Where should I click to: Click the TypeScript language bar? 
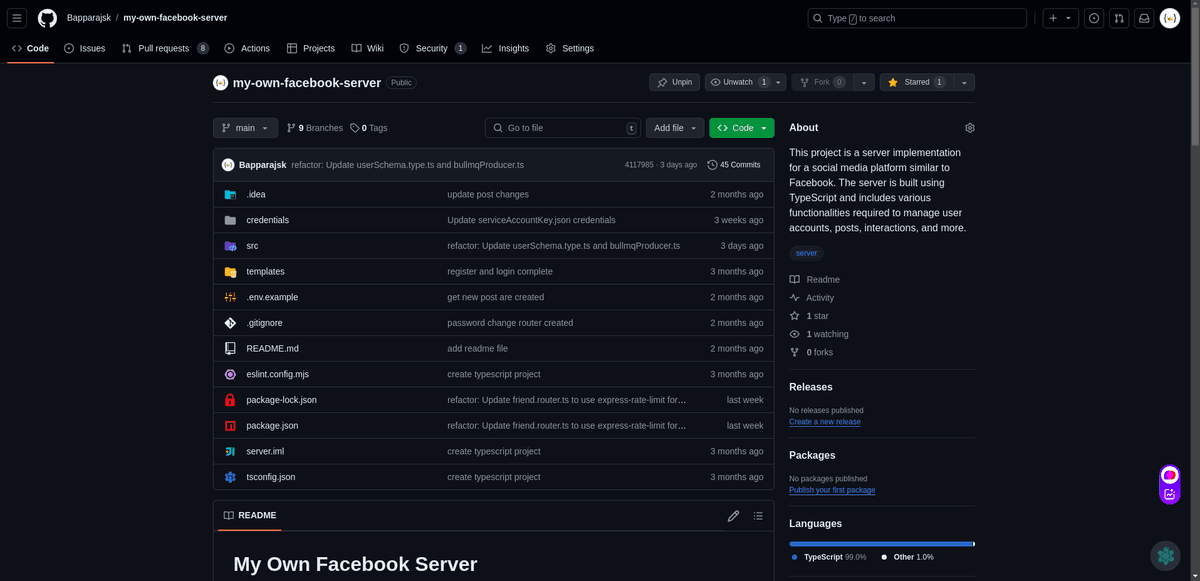878,543
